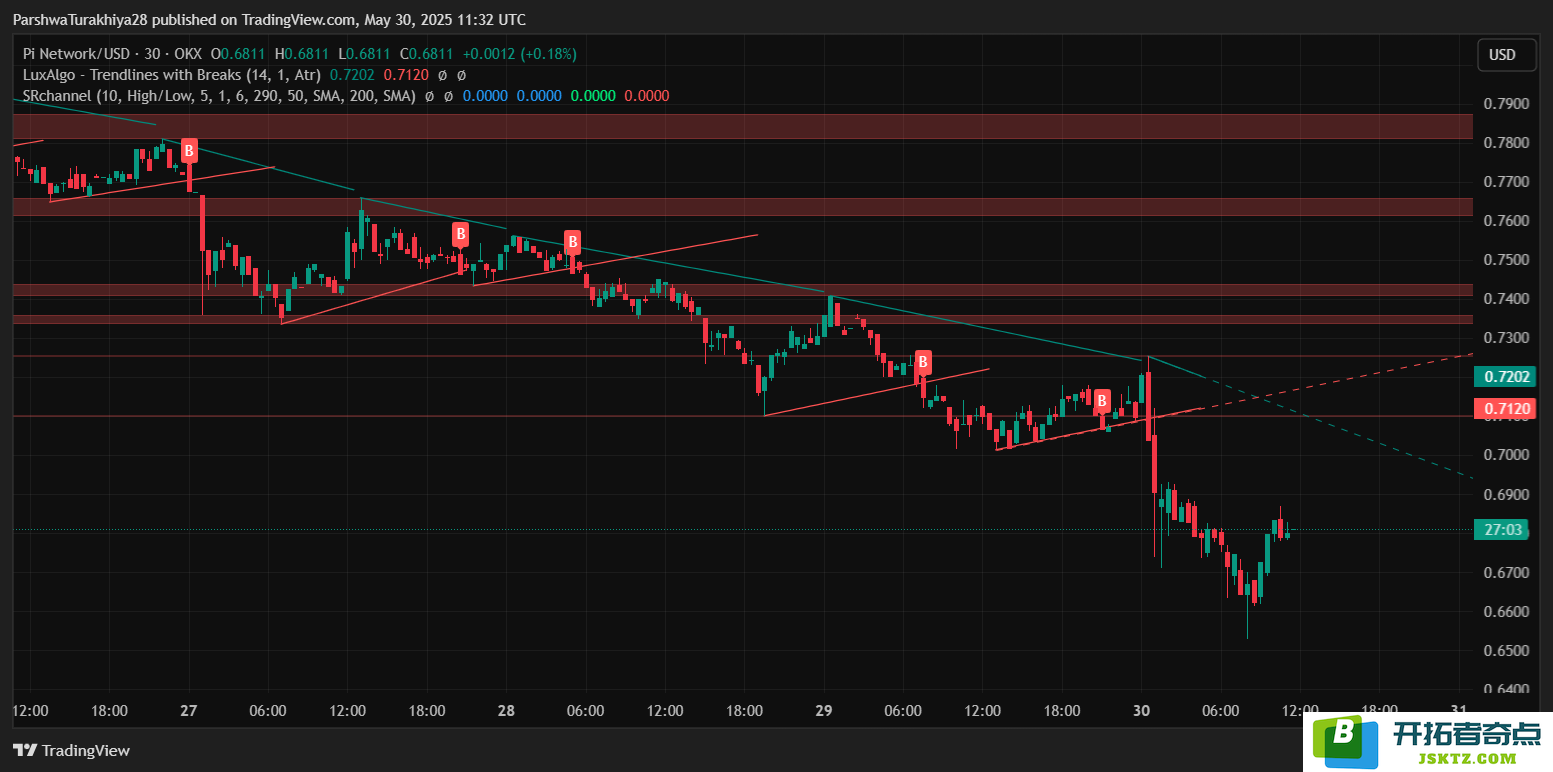The height and width of the screenshot is (772, 1553).
Task: Click date 29 on the time axis
Action: point(824,711)
